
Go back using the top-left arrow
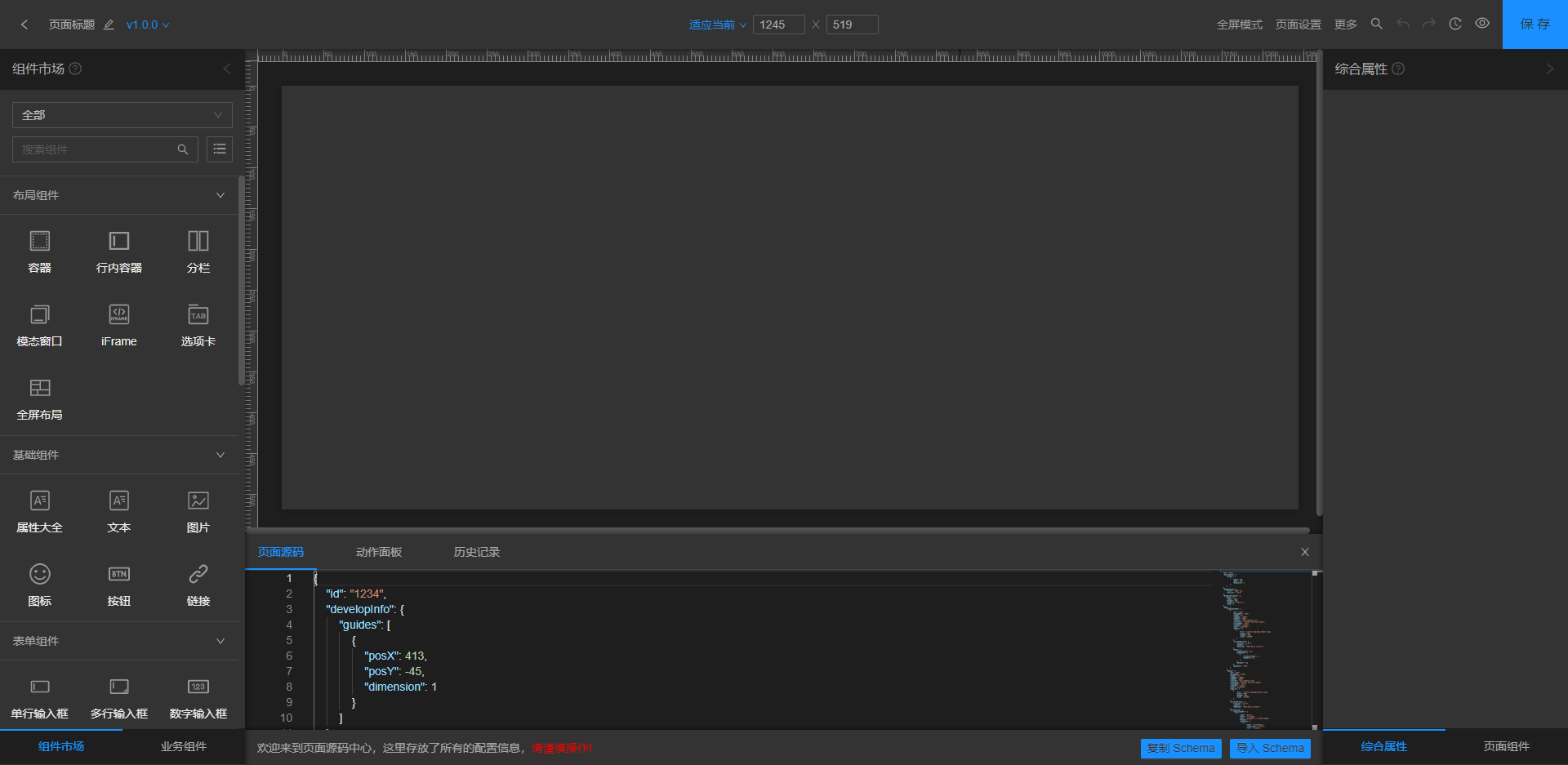24,24
